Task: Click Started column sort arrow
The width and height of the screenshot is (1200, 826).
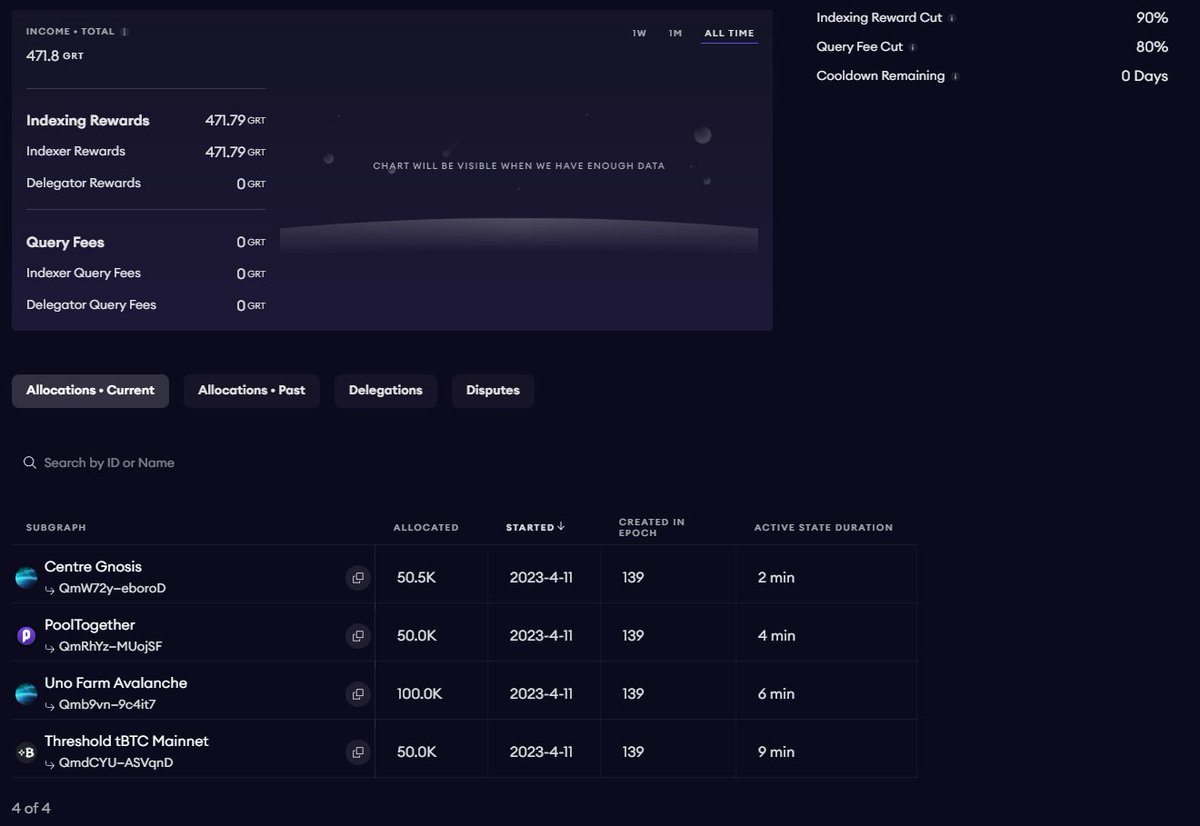Action: (561, 527)
